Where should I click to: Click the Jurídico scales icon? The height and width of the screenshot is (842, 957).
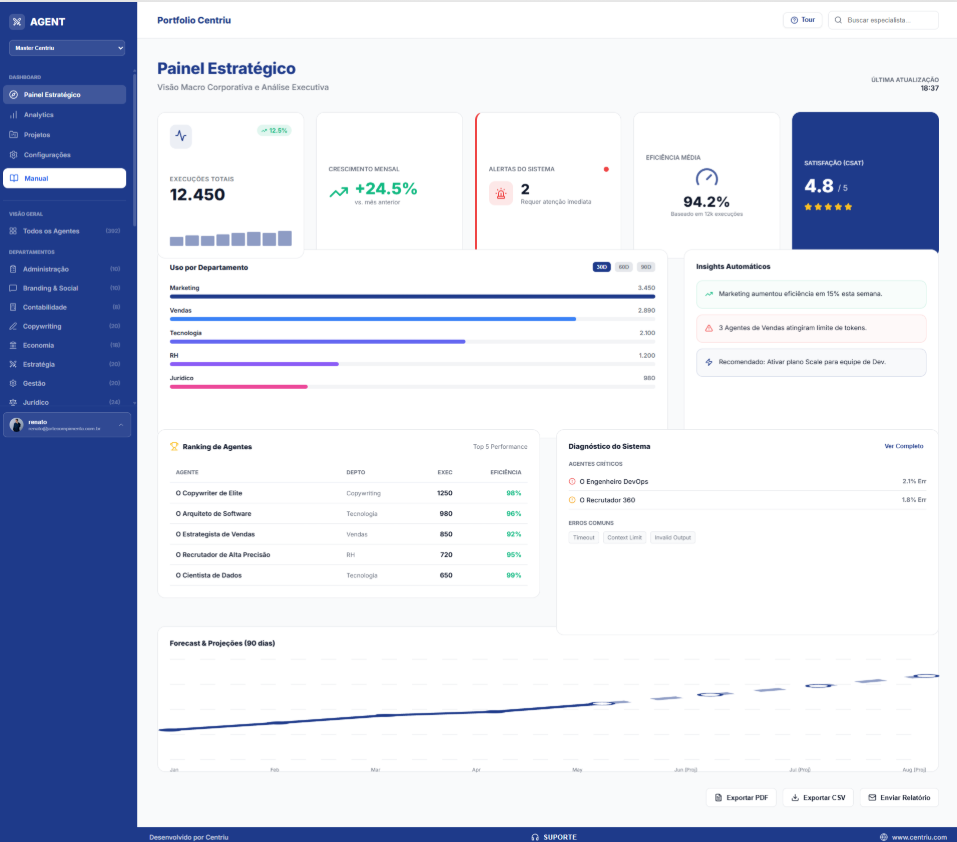click(x=13, y=402)
